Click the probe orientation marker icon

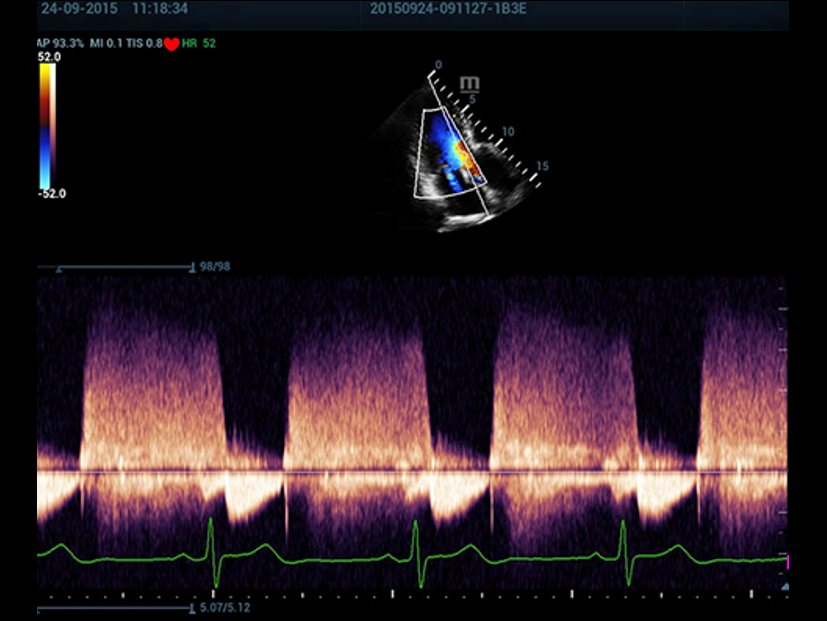pos(467,82)
